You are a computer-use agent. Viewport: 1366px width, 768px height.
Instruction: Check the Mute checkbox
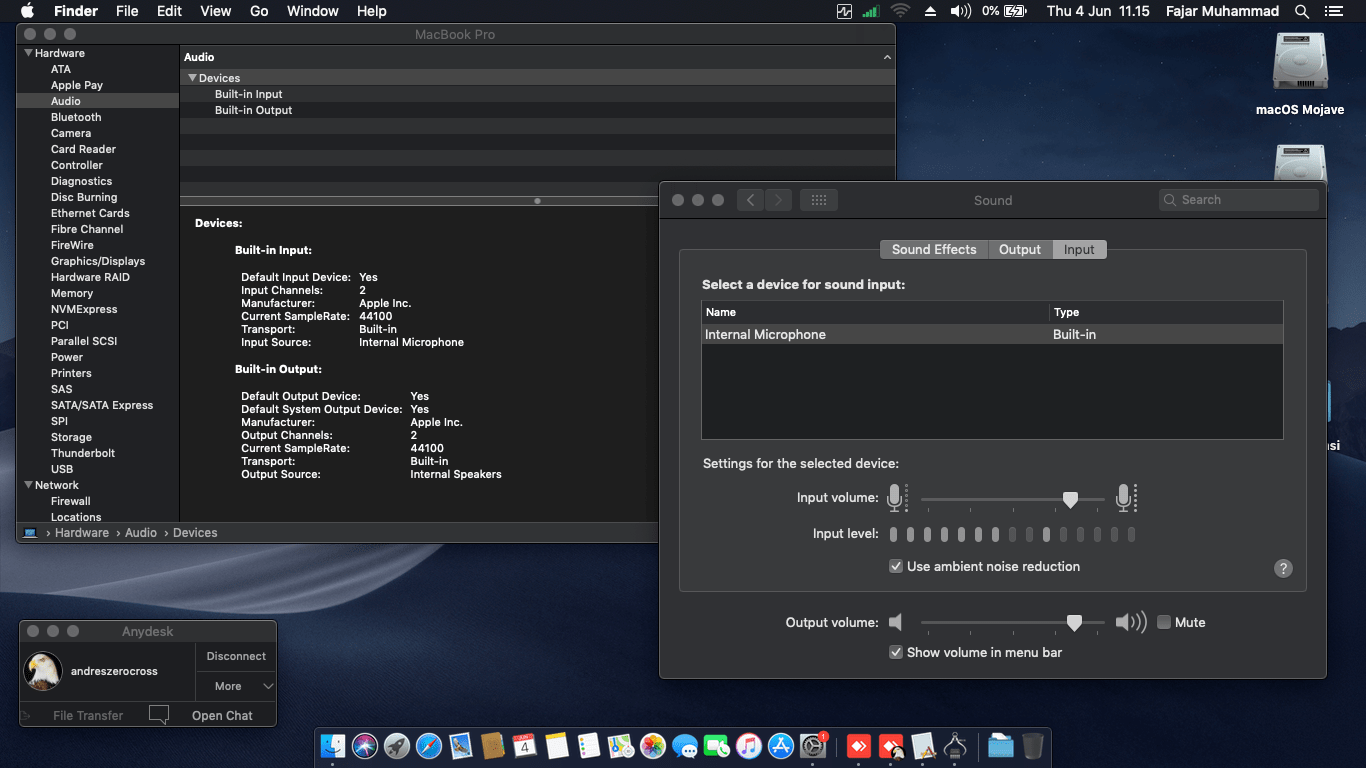[1164, 622]
